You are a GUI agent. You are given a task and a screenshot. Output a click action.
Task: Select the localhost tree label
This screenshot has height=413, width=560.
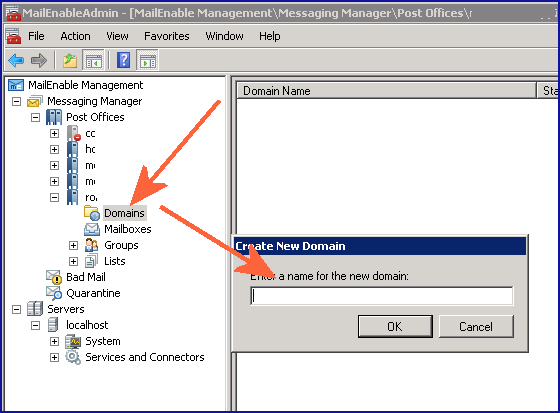[87, 325]
